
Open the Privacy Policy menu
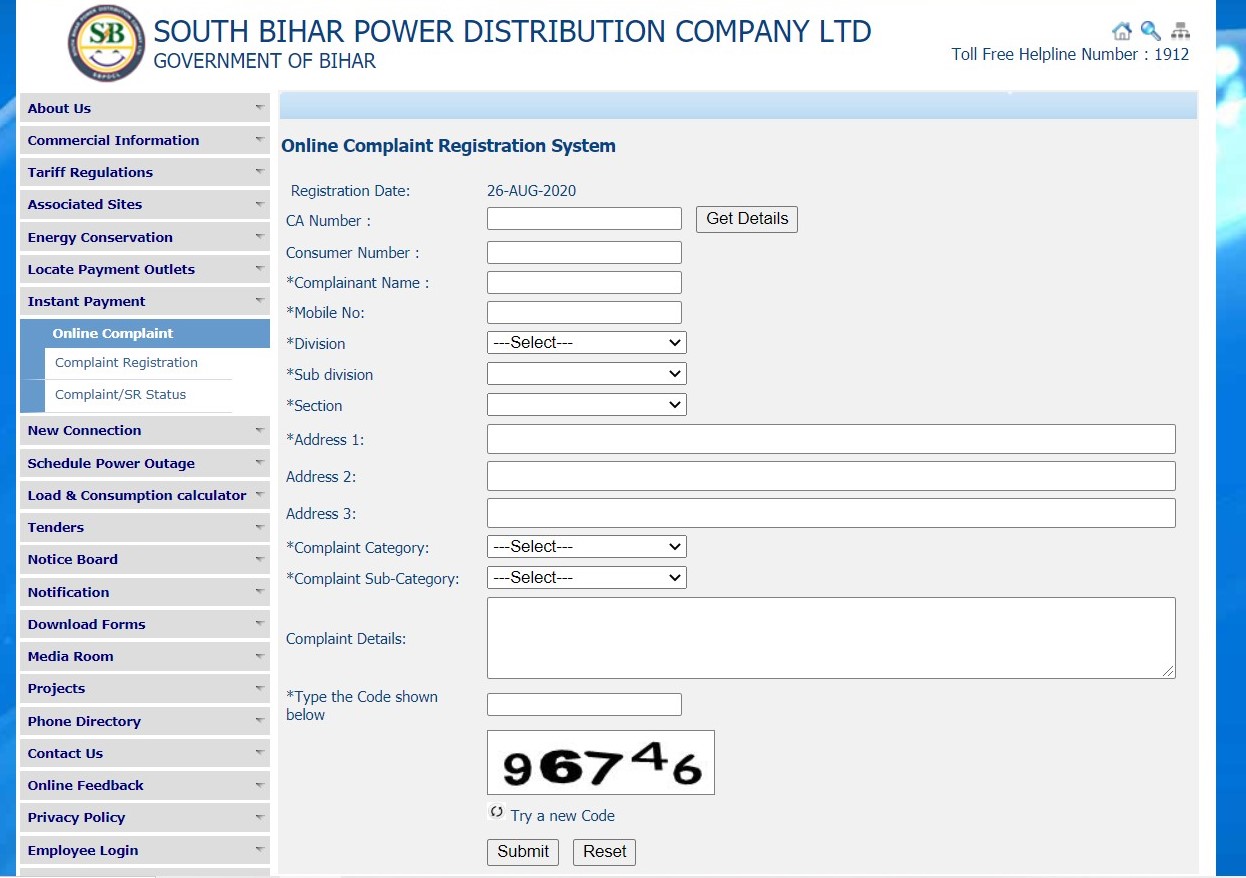(145, 817)
